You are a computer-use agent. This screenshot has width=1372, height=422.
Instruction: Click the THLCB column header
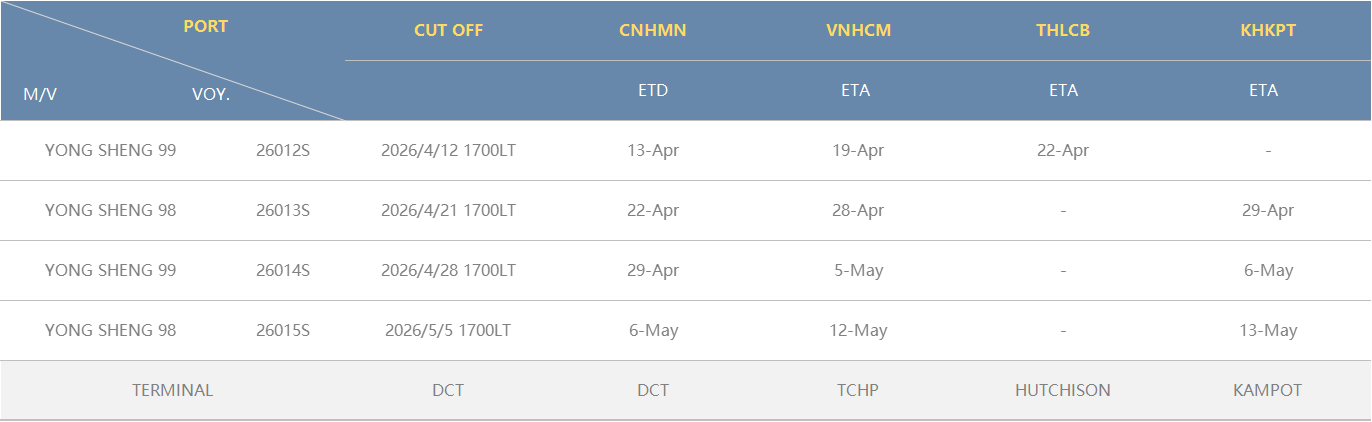[x=1063, y=30]
